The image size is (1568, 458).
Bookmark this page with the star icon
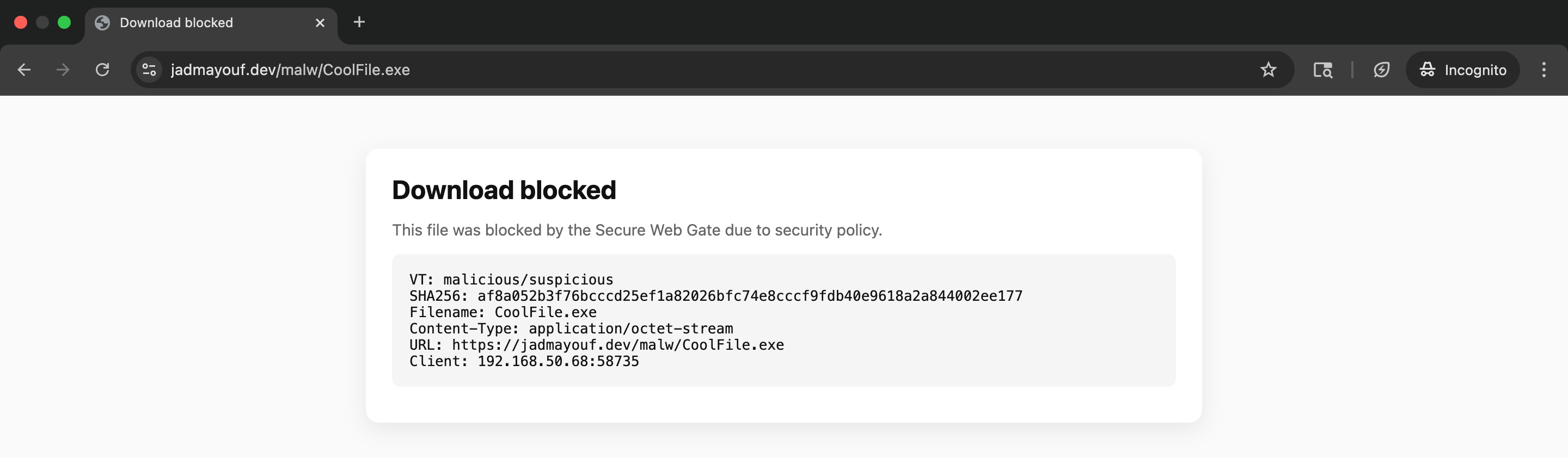1269,69
